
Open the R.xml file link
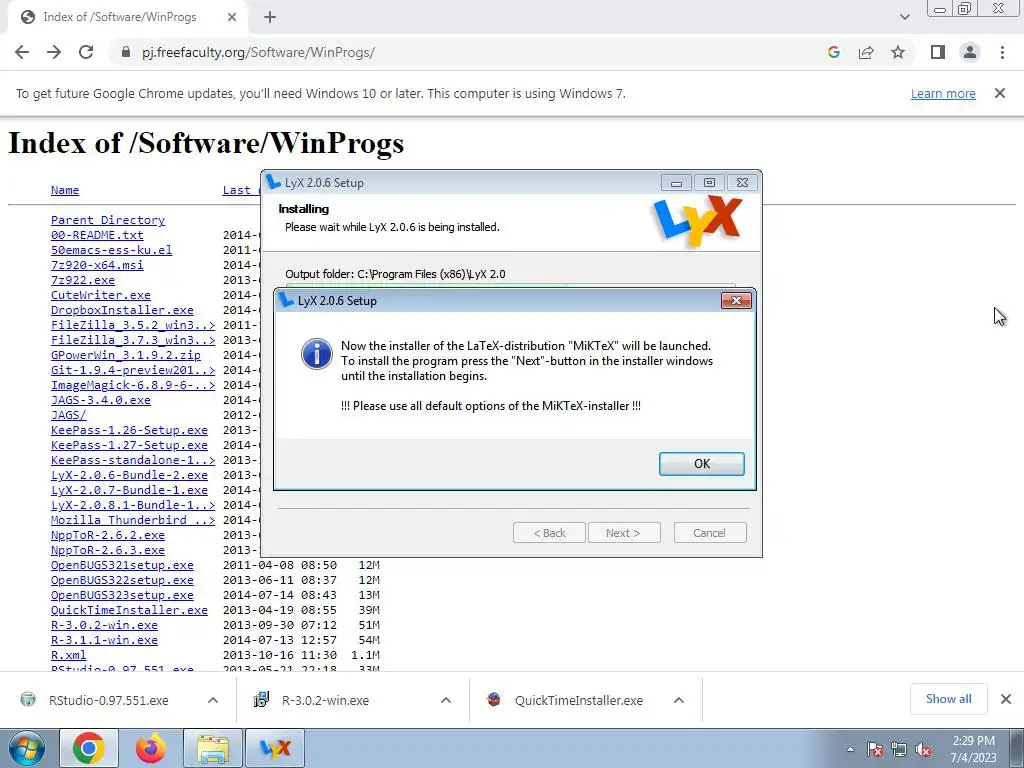pos(68,656)
